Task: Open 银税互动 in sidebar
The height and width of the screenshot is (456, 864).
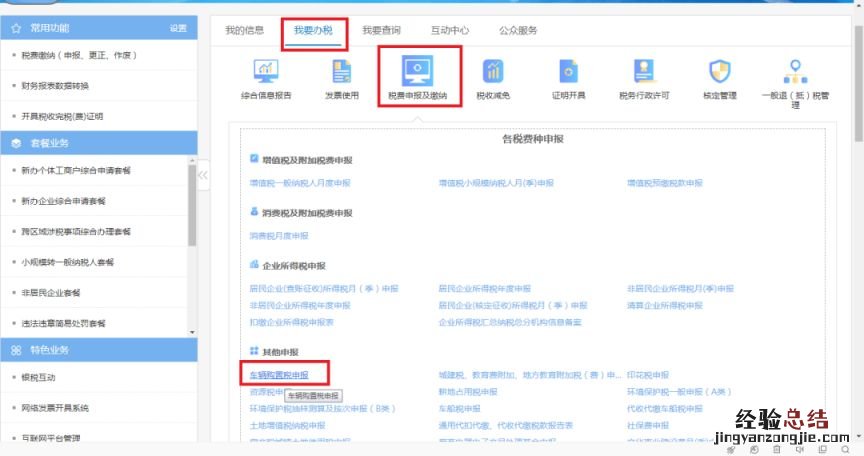Action: (x=38, y=377)
